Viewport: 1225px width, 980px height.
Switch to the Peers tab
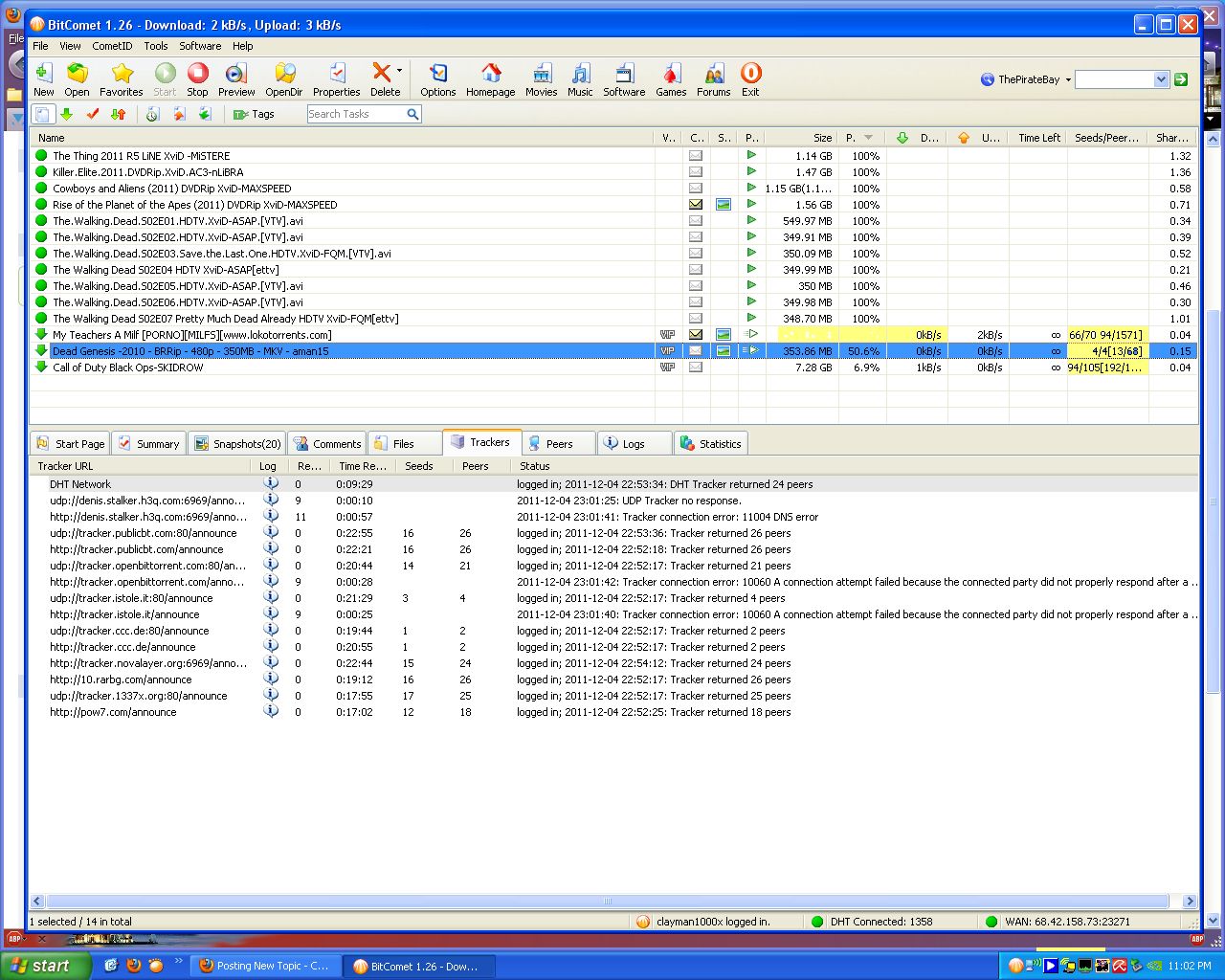[x=559, y=444]
